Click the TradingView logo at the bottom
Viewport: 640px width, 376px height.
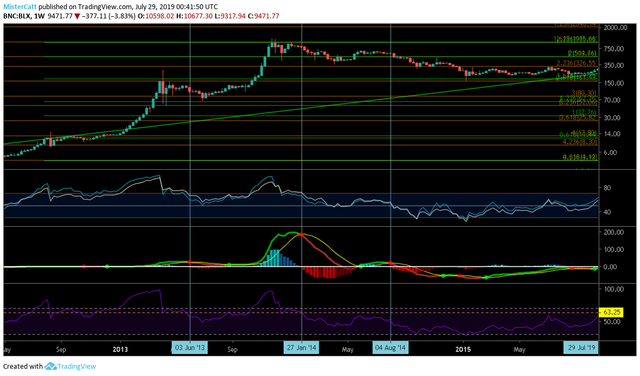(x=70, y=366)
